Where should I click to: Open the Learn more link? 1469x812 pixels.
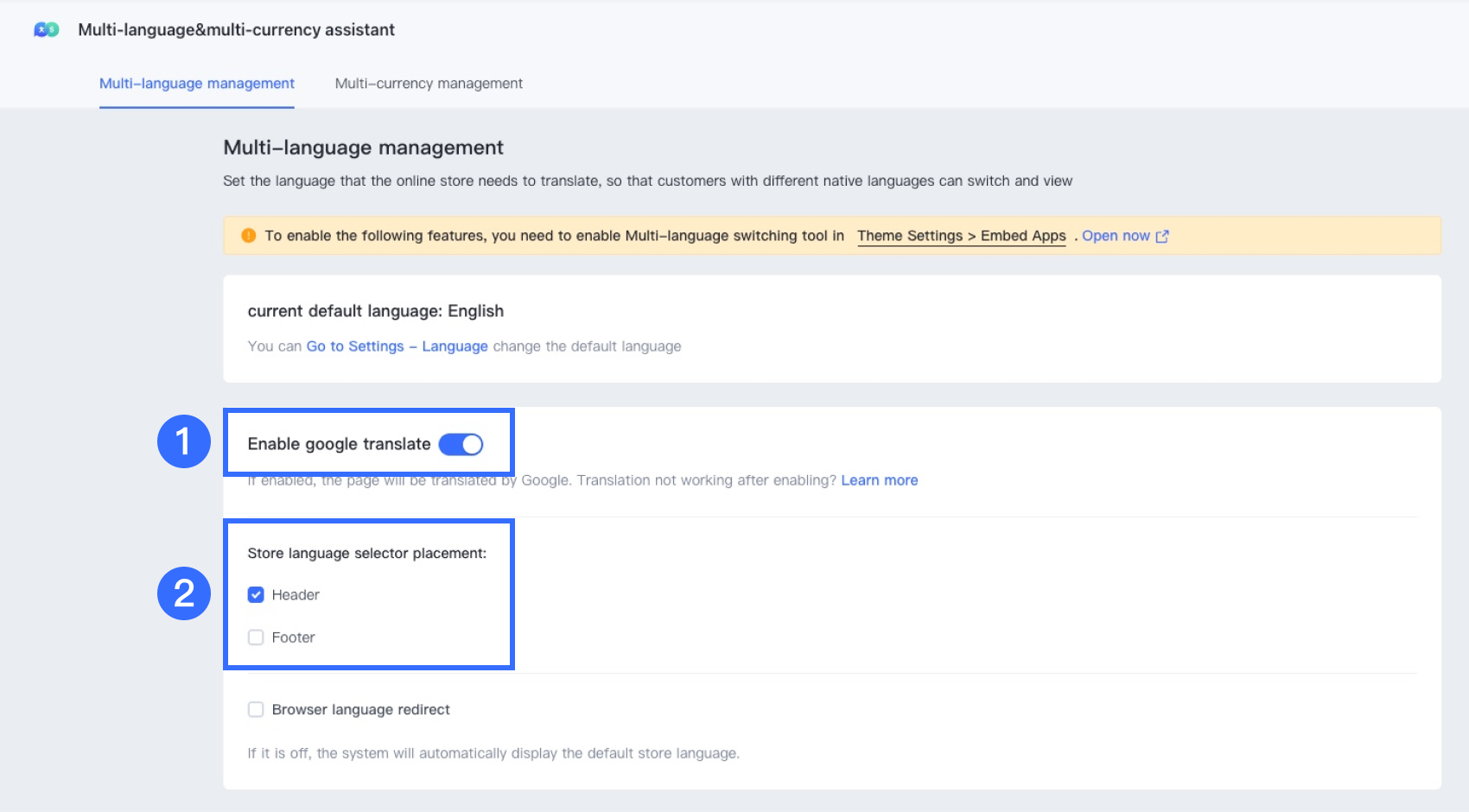coord(879,480)
